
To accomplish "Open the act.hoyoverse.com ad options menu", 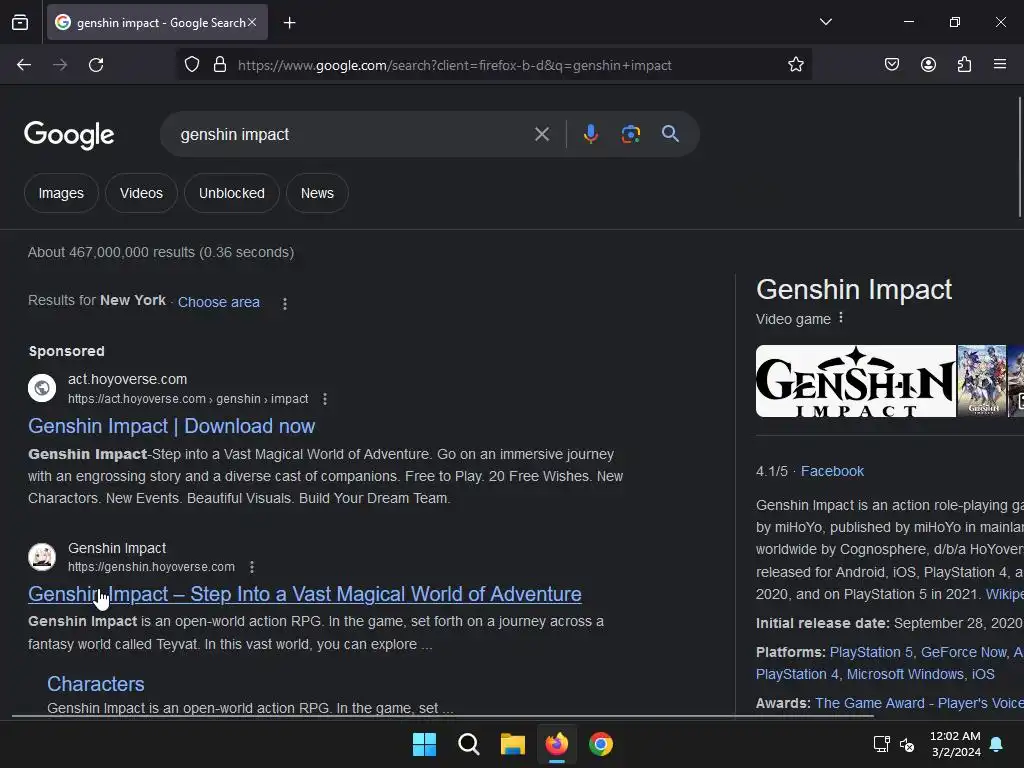I will point(325,399).
